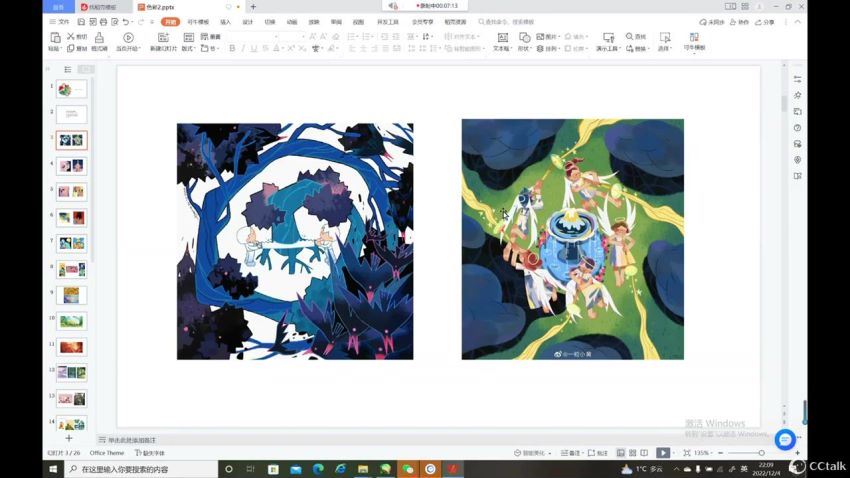
Task: Toggle Strikethrough formatting
Action: pos(265,48)
